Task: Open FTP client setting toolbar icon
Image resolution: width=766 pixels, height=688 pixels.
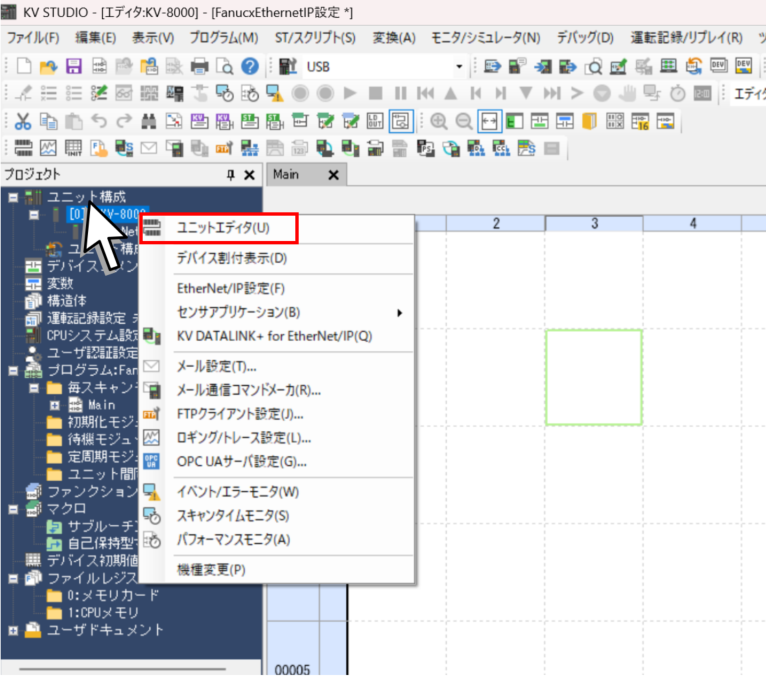Action: (x=224, y=148)
